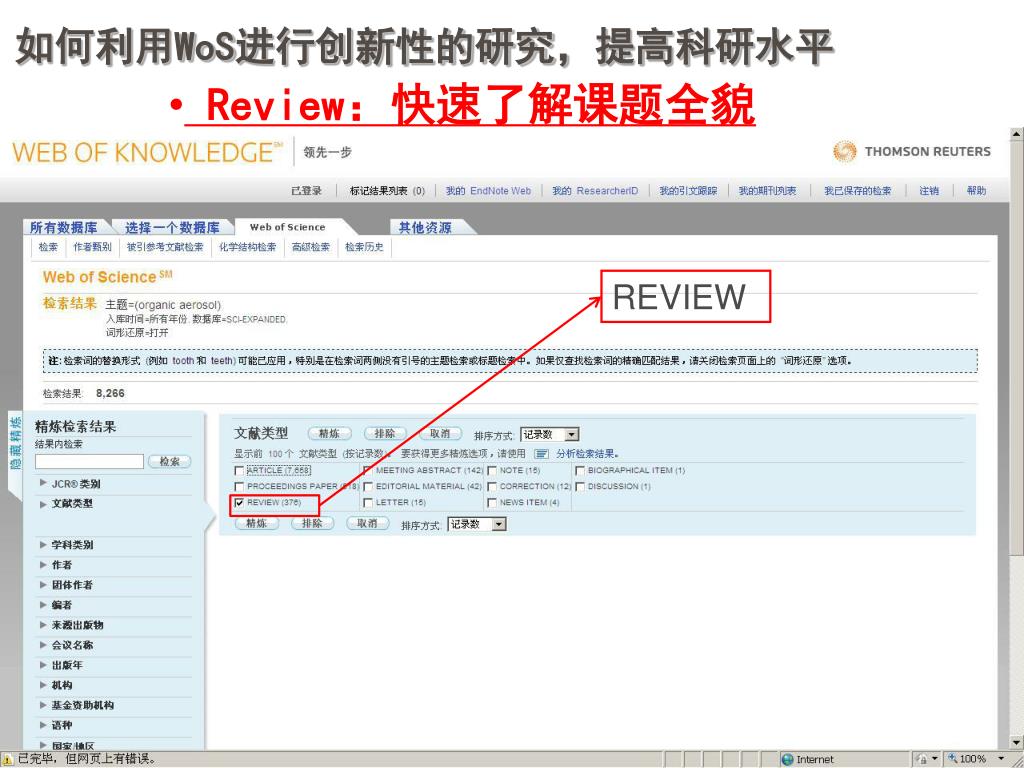Open the lower 排序方式 记录数 dropdown
The height and width of the screenshot is (768, 1024).
click(477, 524)
